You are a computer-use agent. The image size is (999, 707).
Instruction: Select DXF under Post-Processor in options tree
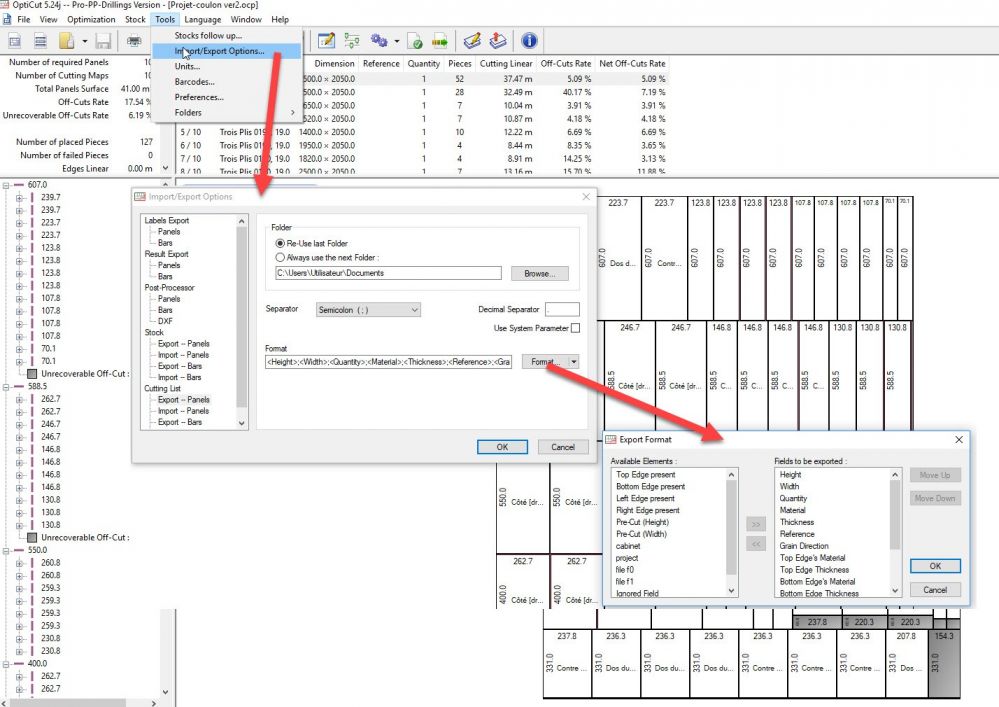click(x=165, y=321)
